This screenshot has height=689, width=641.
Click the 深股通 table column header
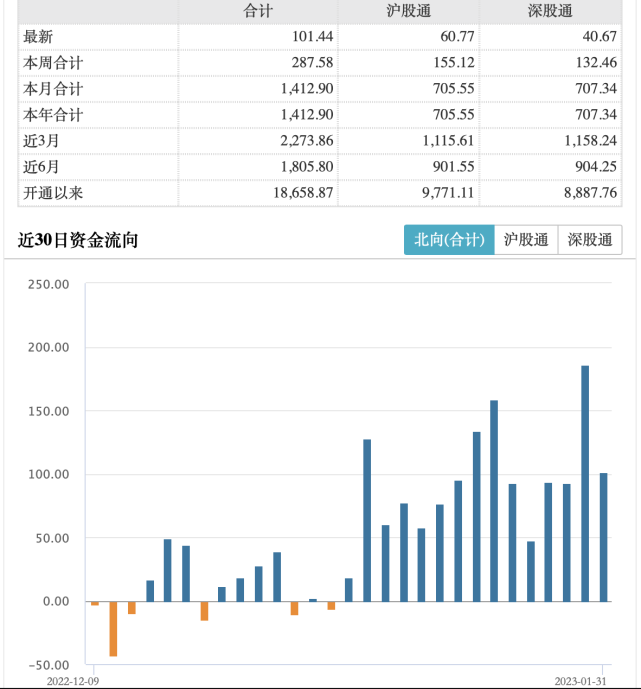[549, 11]
